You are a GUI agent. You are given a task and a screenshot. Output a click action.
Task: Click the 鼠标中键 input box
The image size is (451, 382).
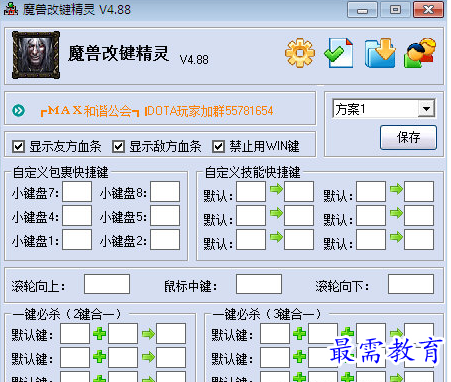click(259, 284)
